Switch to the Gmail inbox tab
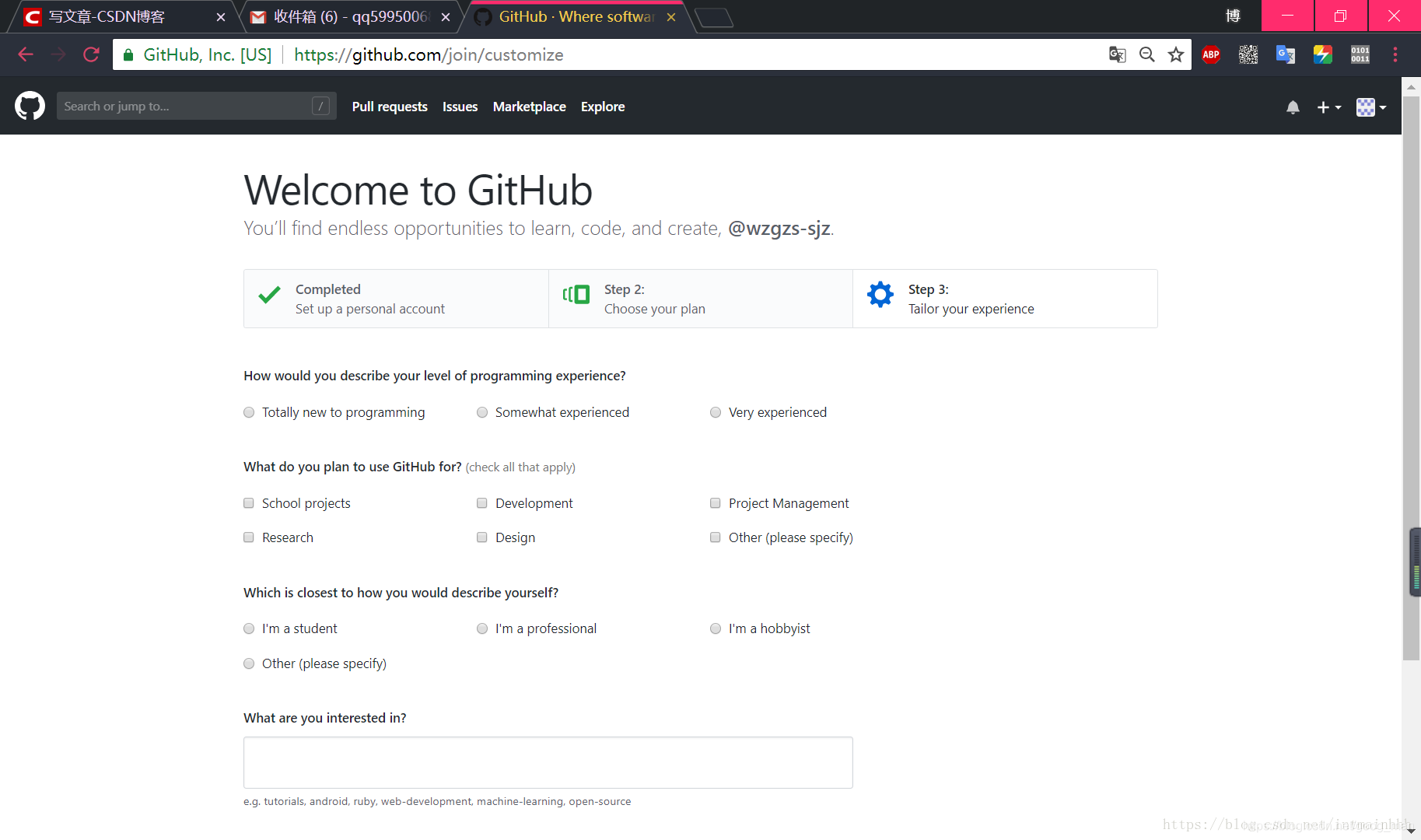This screenshot has width=1421, height=840. 350,16
